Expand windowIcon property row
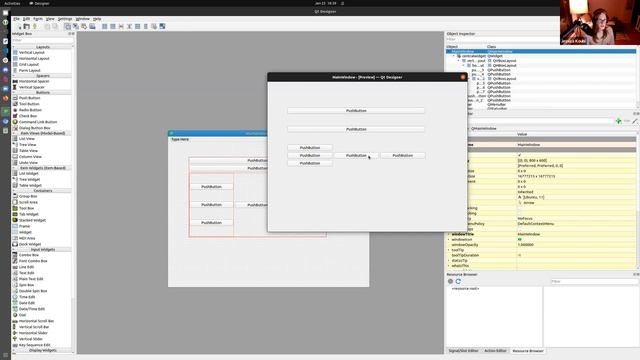Image resolution: width=640 pixels, height=360 pixels. click(449, 240)
